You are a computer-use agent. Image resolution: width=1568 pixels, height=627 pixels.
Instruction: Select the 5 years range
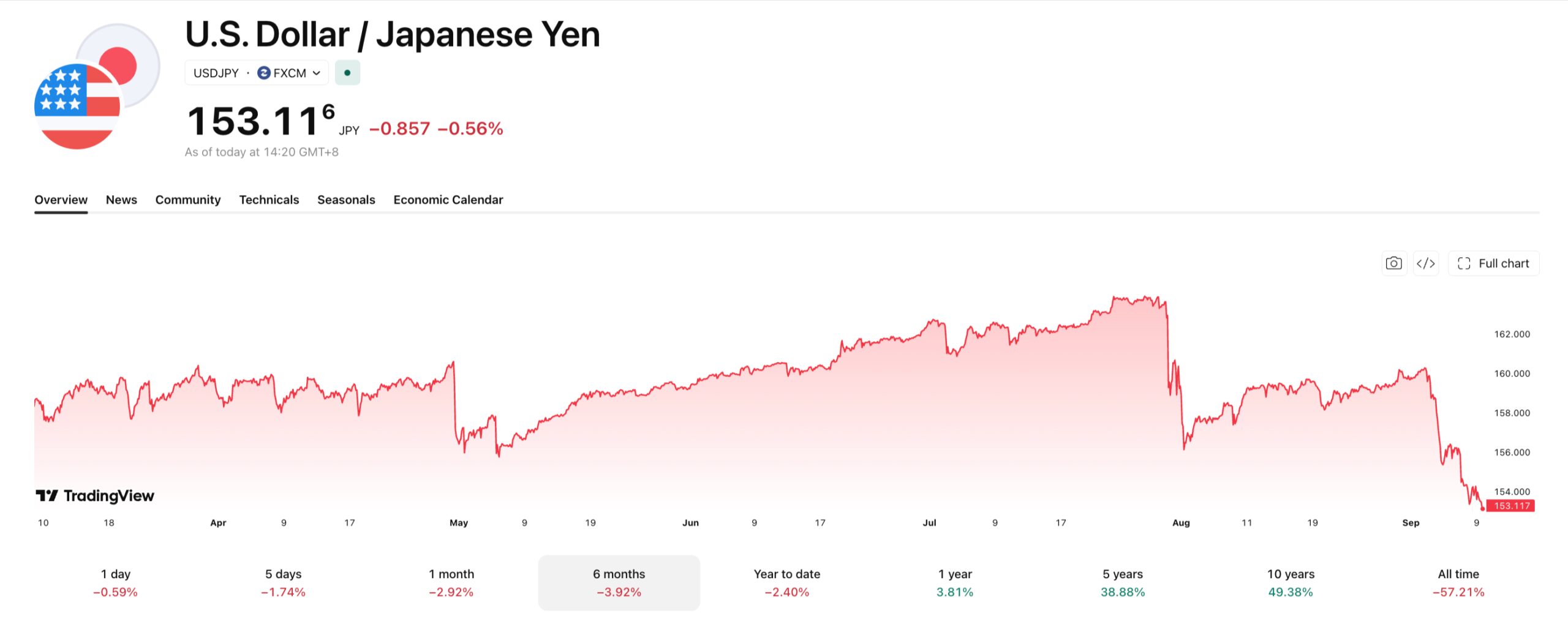coord(1123,582)
